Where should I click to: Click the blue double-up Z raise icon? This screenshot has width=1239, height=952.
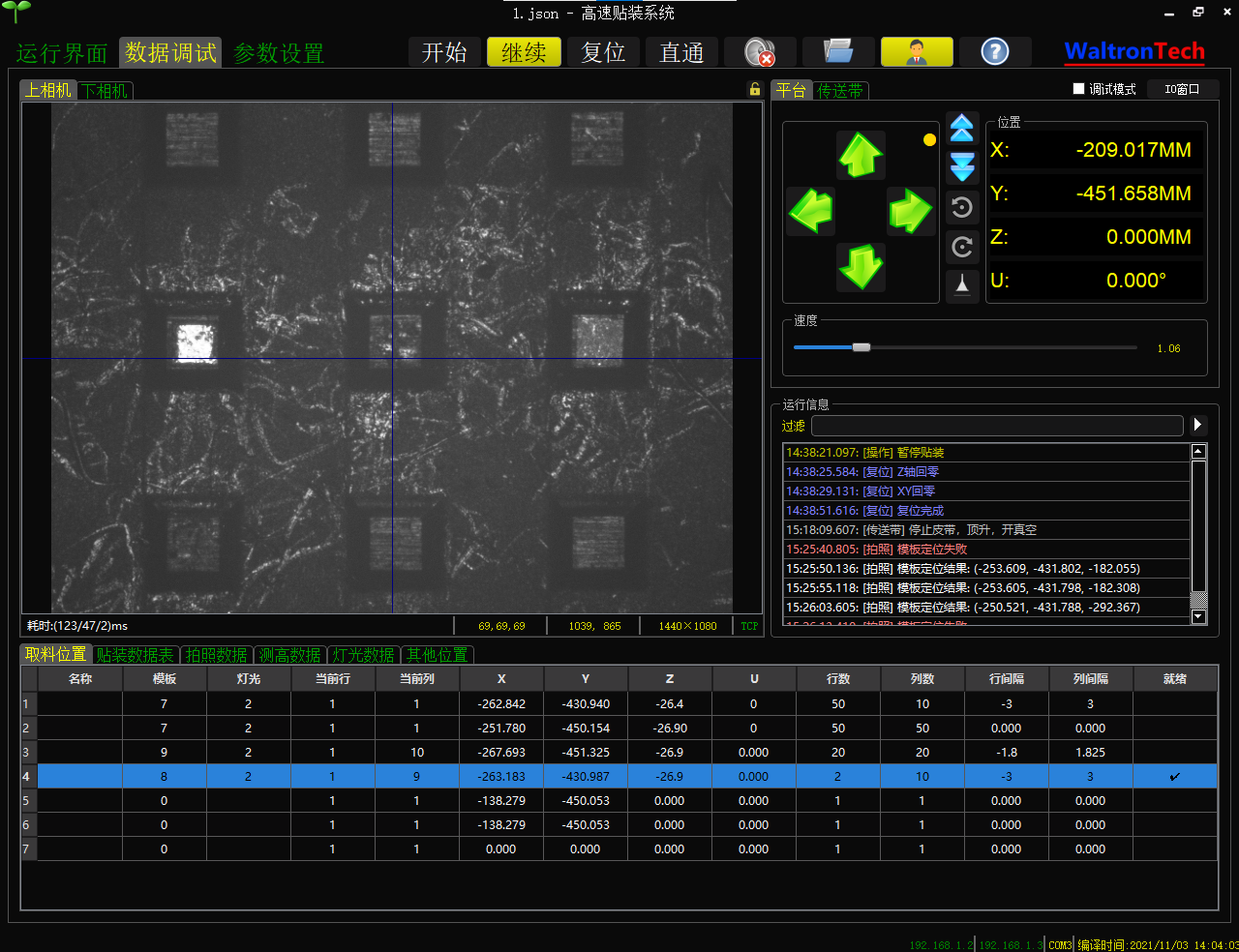click(962, 128)
